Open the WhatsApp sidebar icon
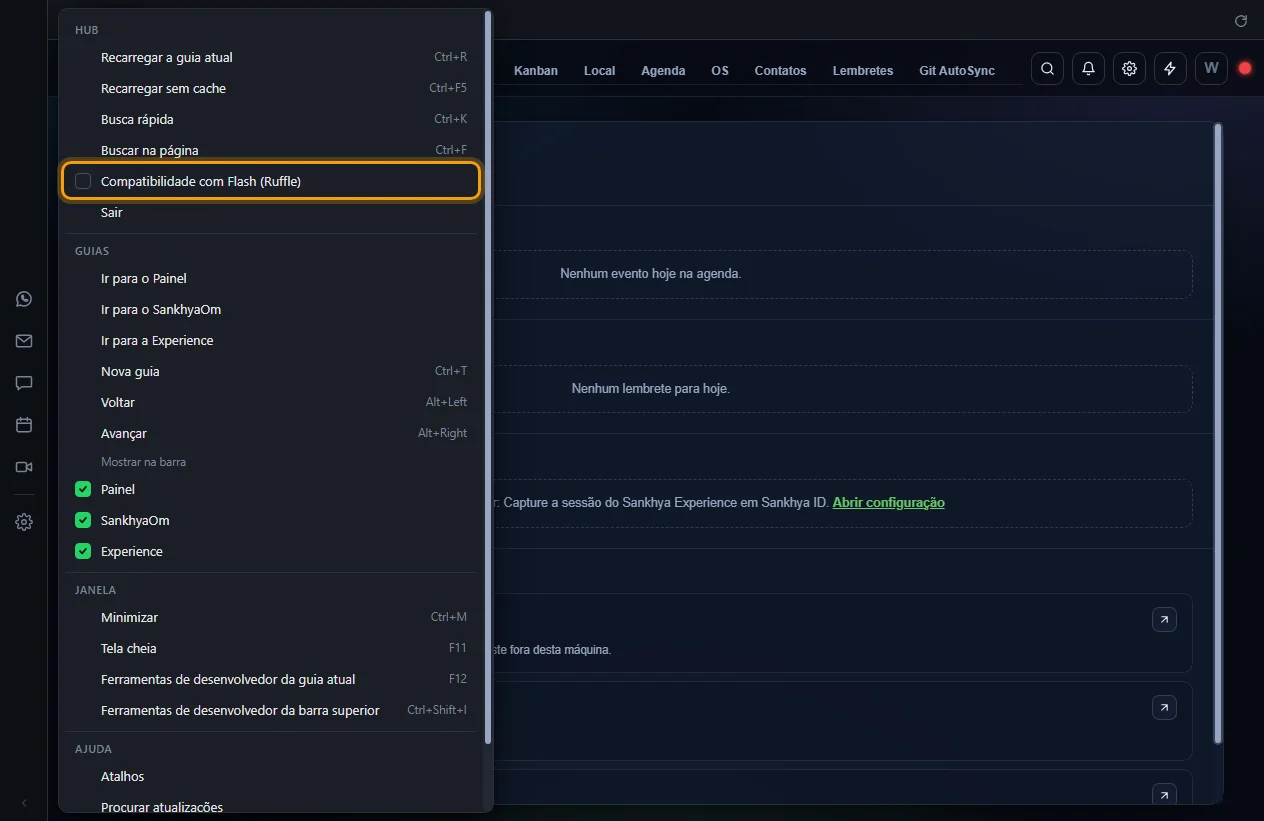1264x821 pixels. coord(24,299)
